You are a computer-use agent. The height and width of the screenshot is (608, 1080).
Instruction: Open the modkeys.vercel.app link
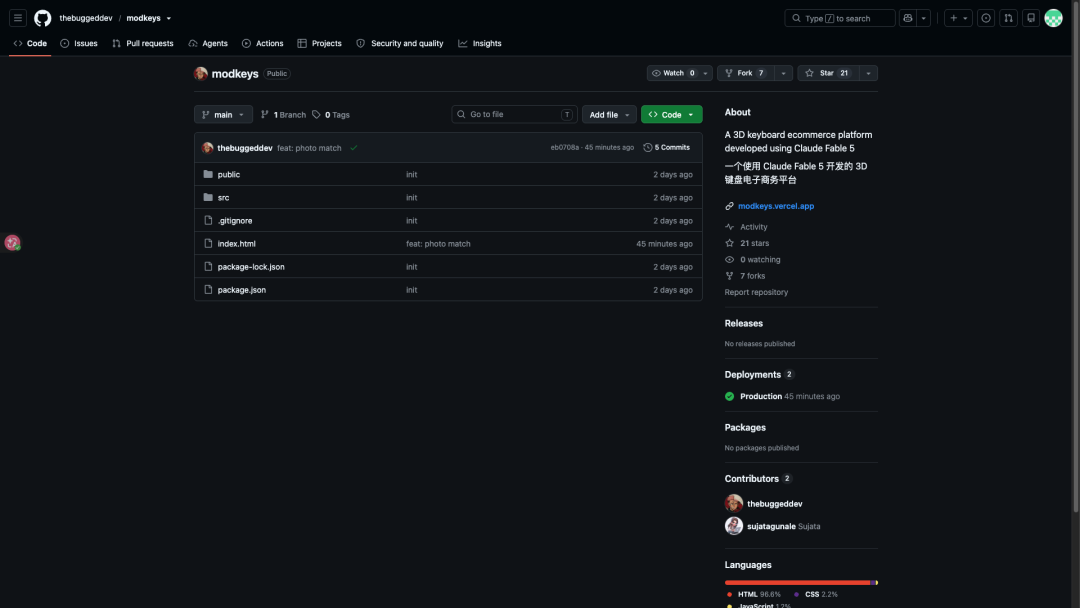776,206
